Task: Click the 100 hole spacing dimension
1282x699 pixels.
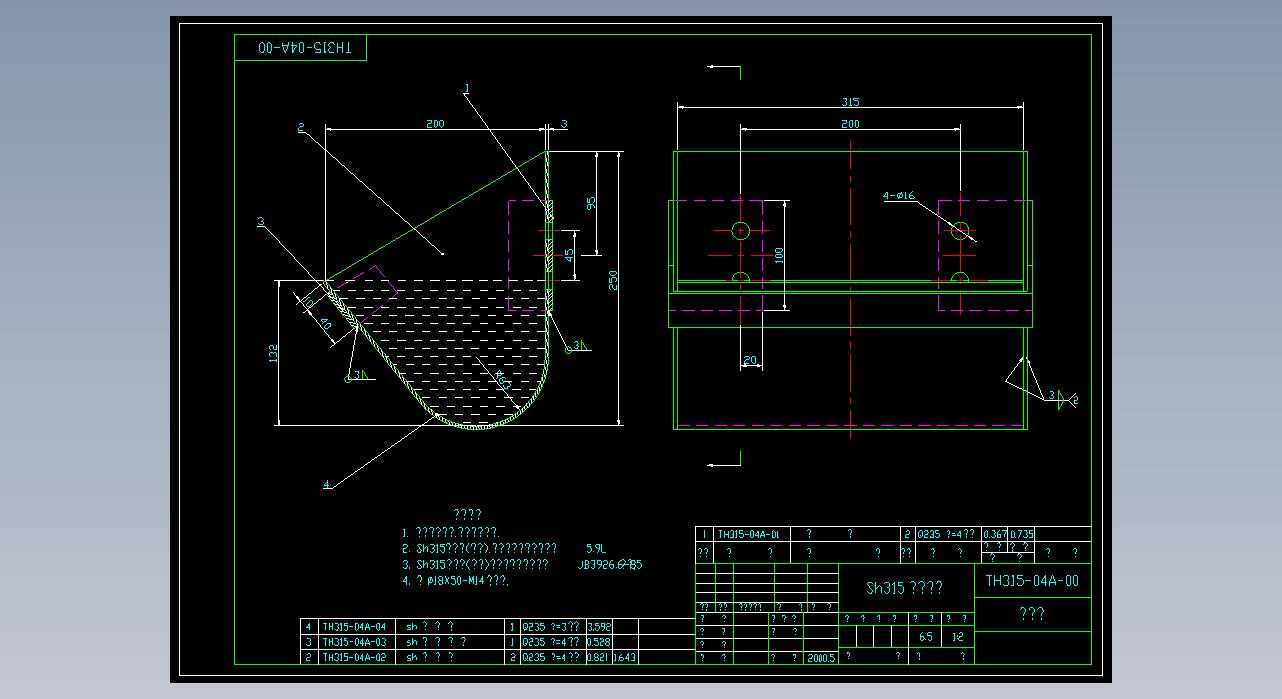Action: click(780, 255)
